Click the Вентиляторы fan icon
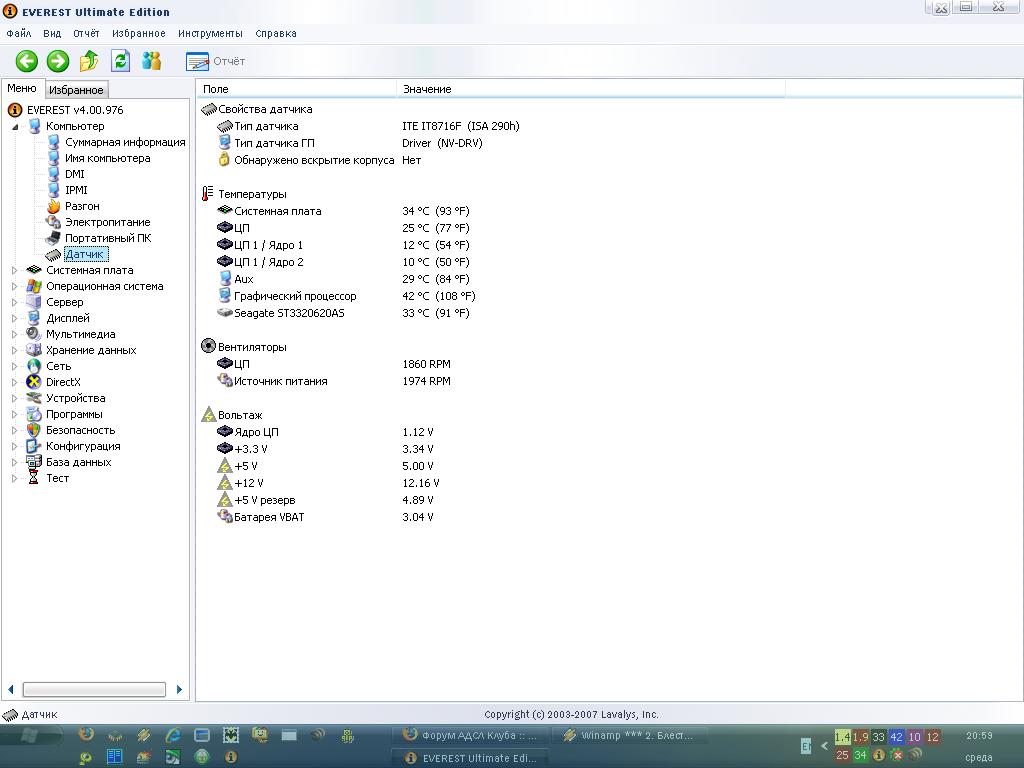Image resolution: width=1024 pixels, height=768 pixels. [208, 346]
